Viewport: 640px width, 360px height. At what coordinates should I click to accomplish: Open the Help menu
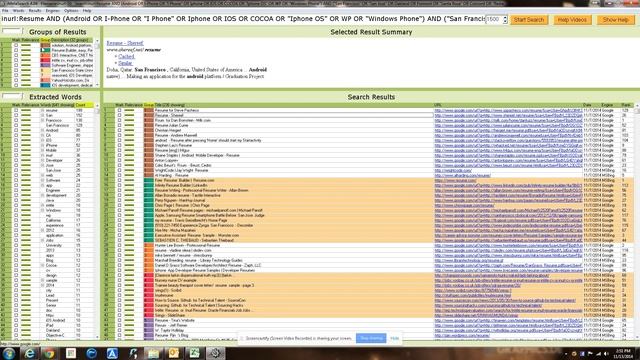pyautogui.click(x=87, y=11)
